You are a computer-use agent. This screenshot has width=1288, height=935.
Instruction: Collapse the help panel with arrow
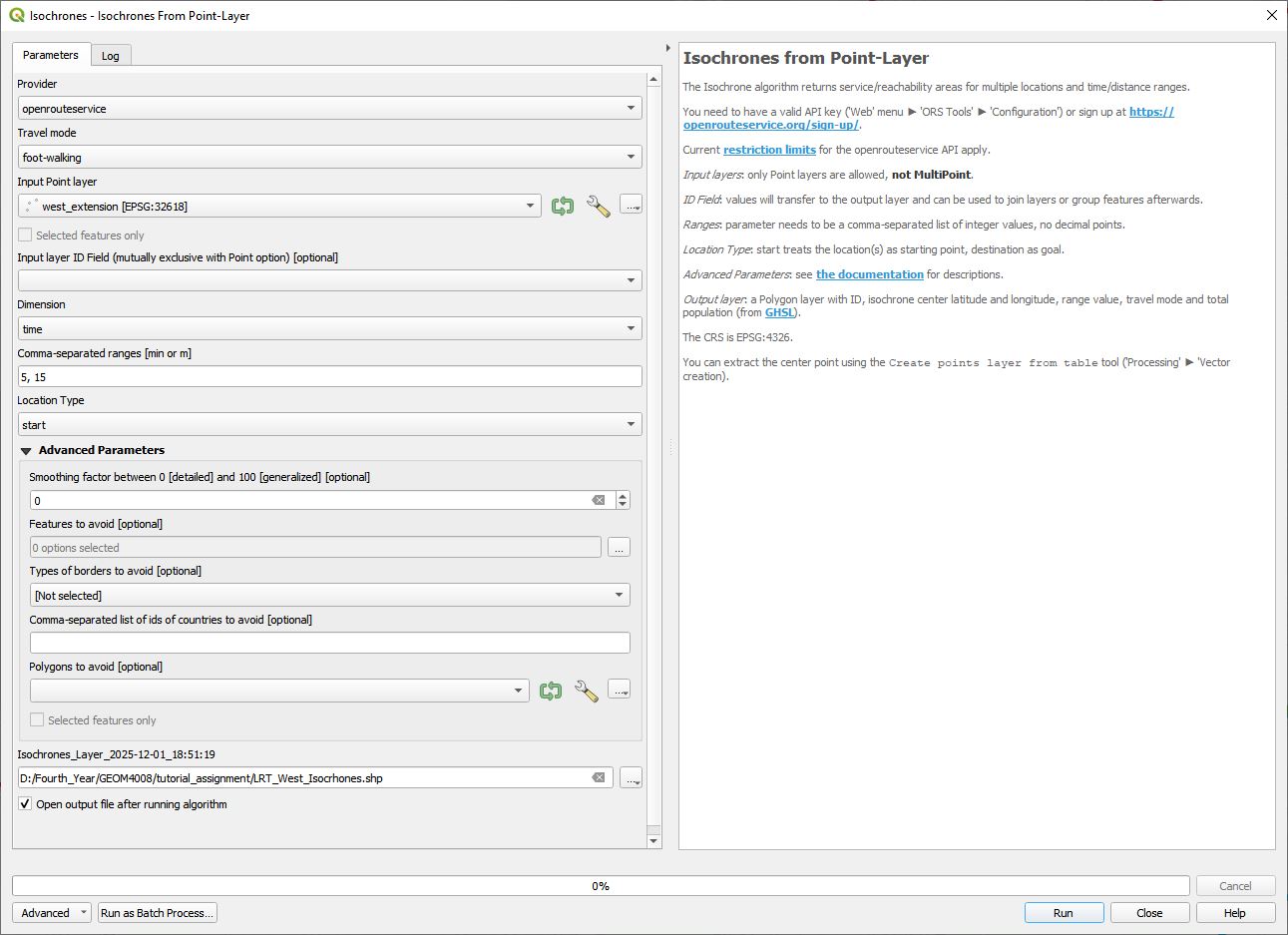point(667,48)
